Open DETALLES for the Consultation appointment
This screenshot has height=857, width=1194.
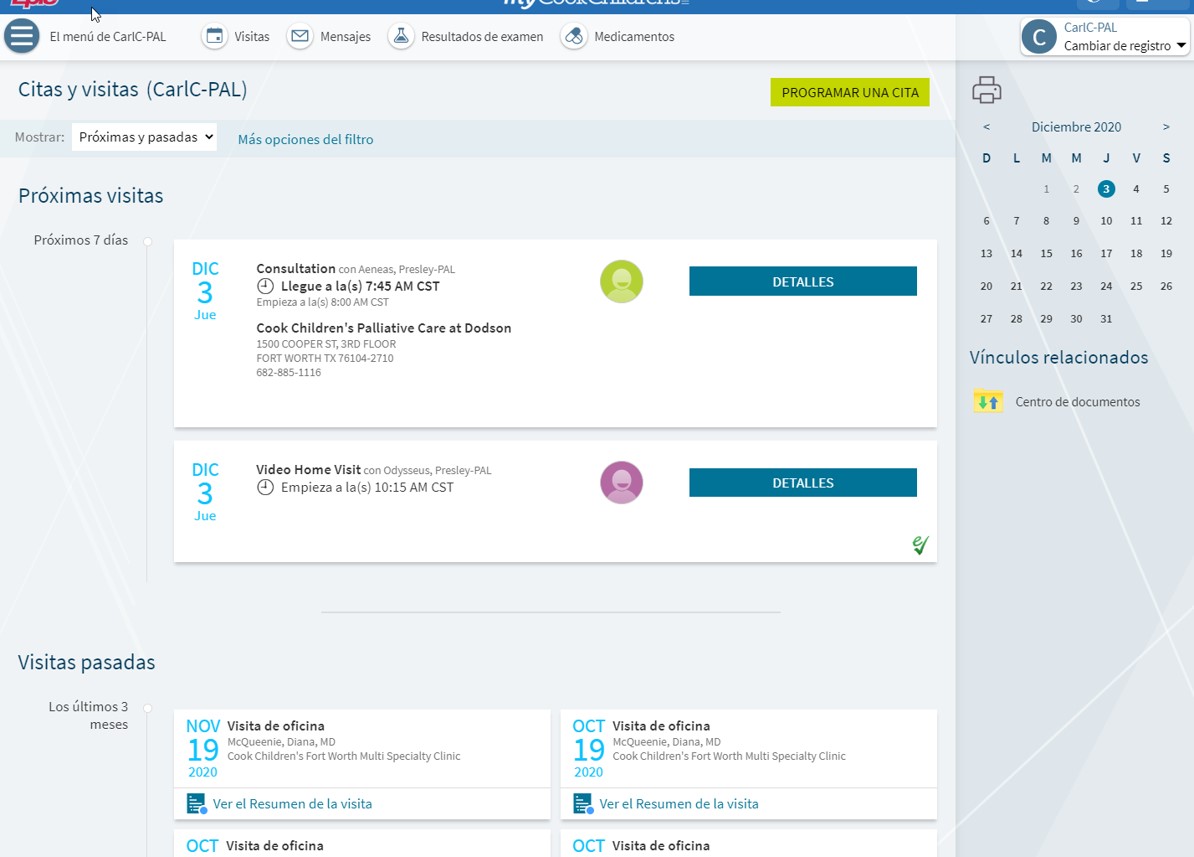point(802,282)
